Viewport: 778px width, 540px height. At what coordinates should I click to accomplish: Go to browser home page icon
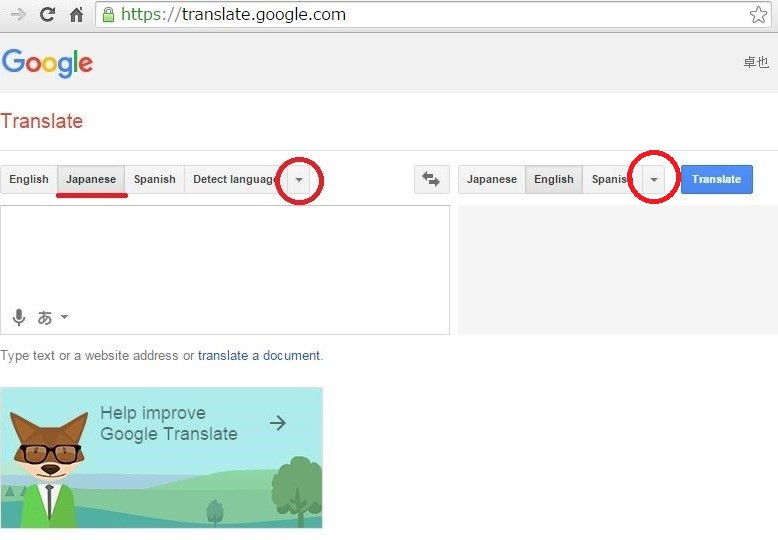point(76,14)
